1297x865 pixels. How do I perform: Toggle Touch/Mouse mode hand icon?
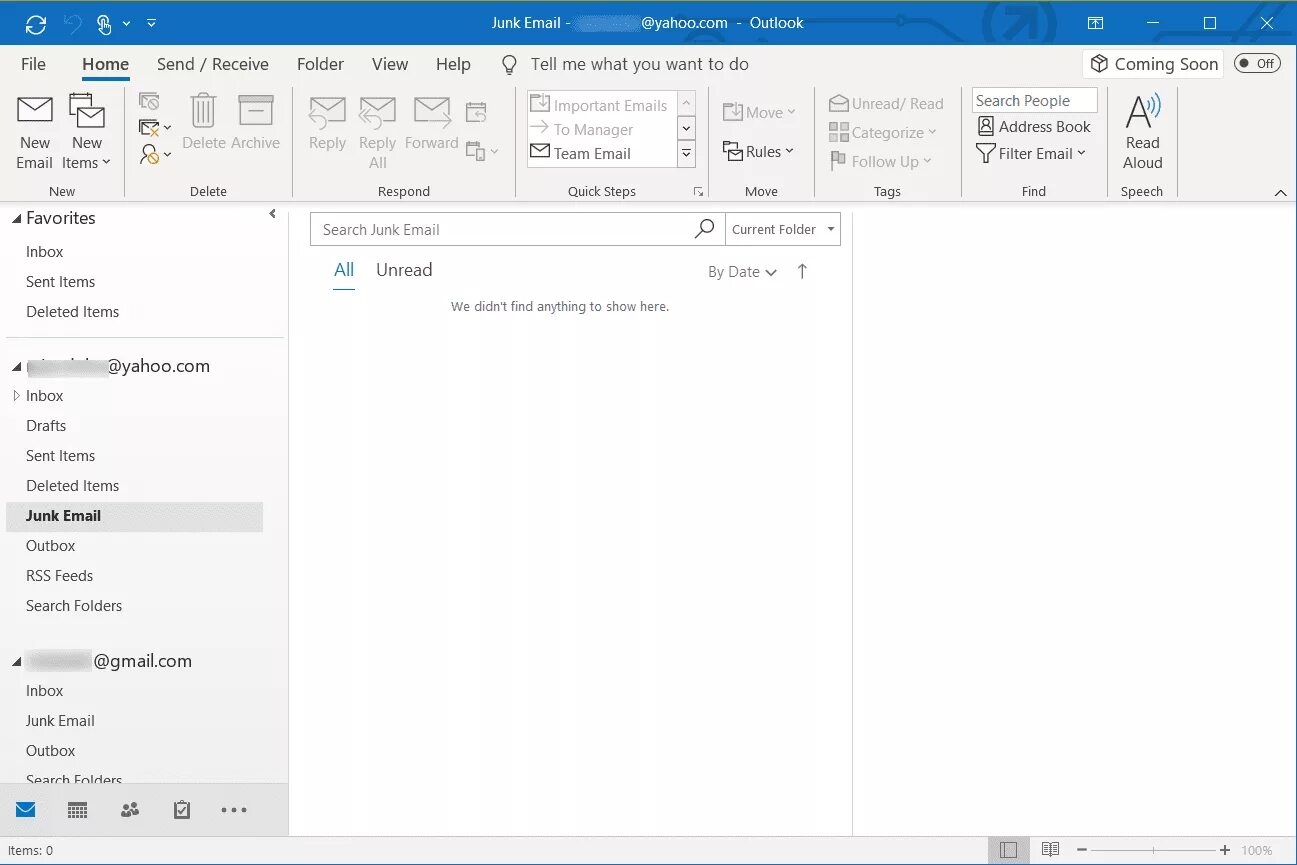click(x=104, y=23)
